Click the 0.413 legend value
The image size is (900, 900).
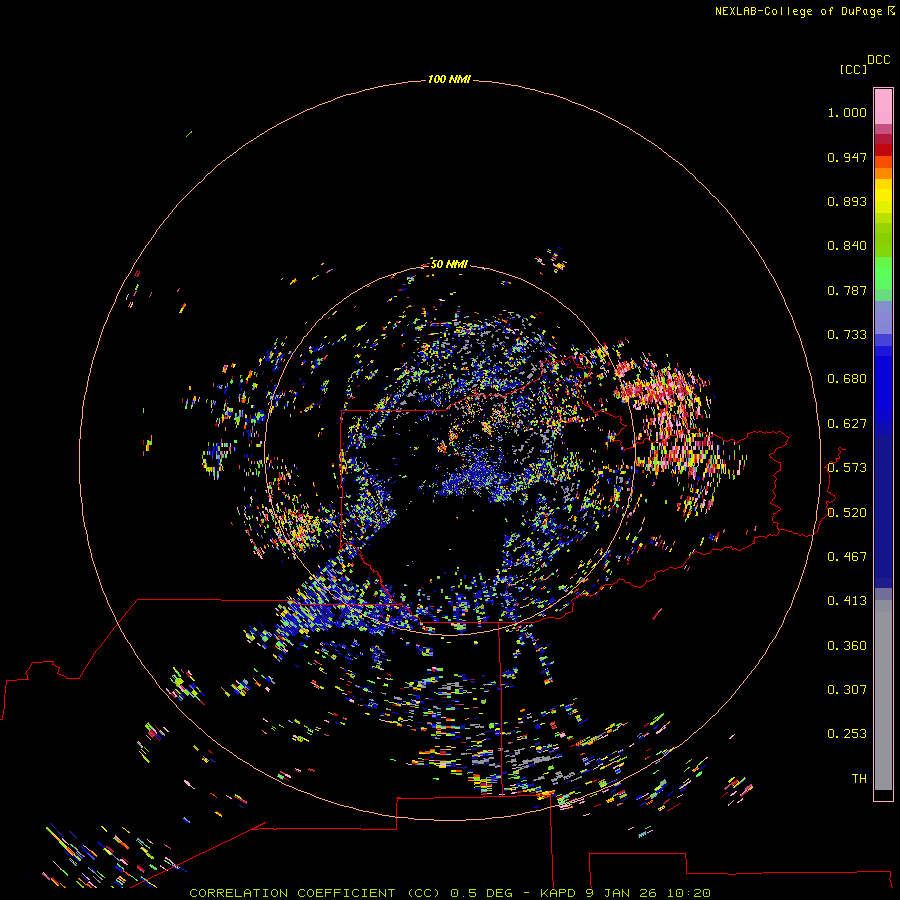pos(847,601)
